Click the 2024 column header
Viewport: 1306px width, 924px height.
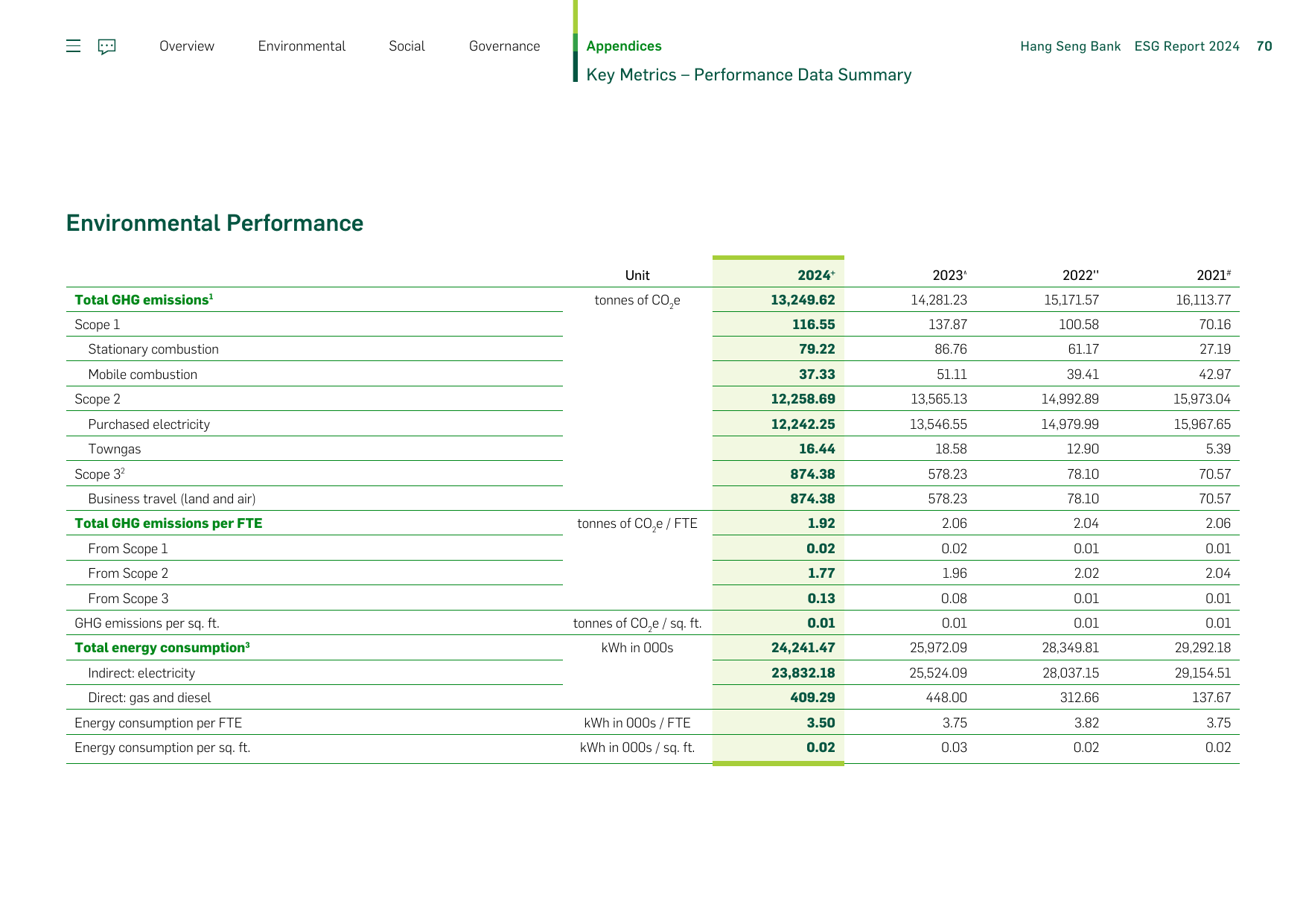coord(816,275)
